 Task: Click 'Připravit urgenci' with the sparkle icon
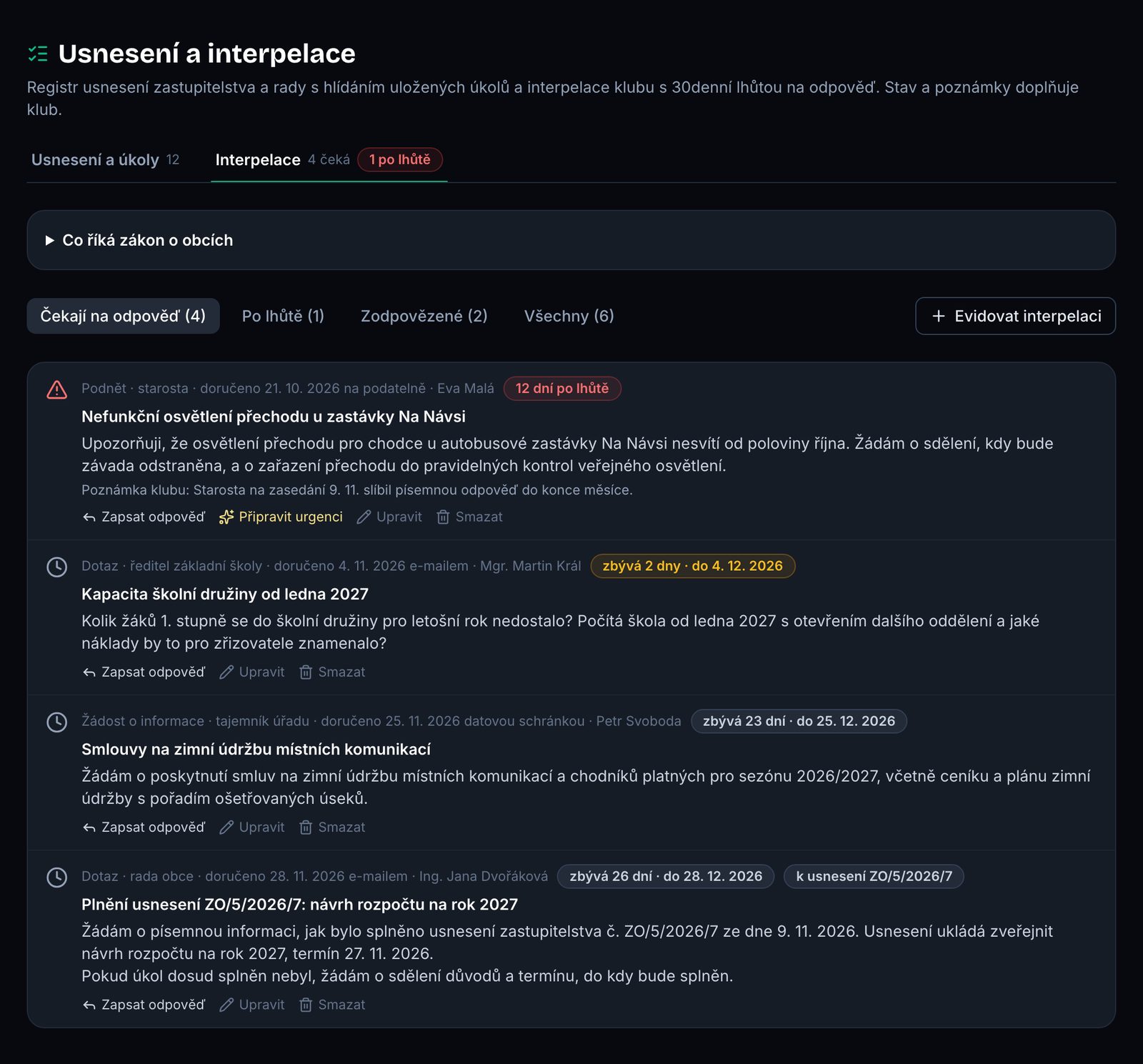pos(281,517)
